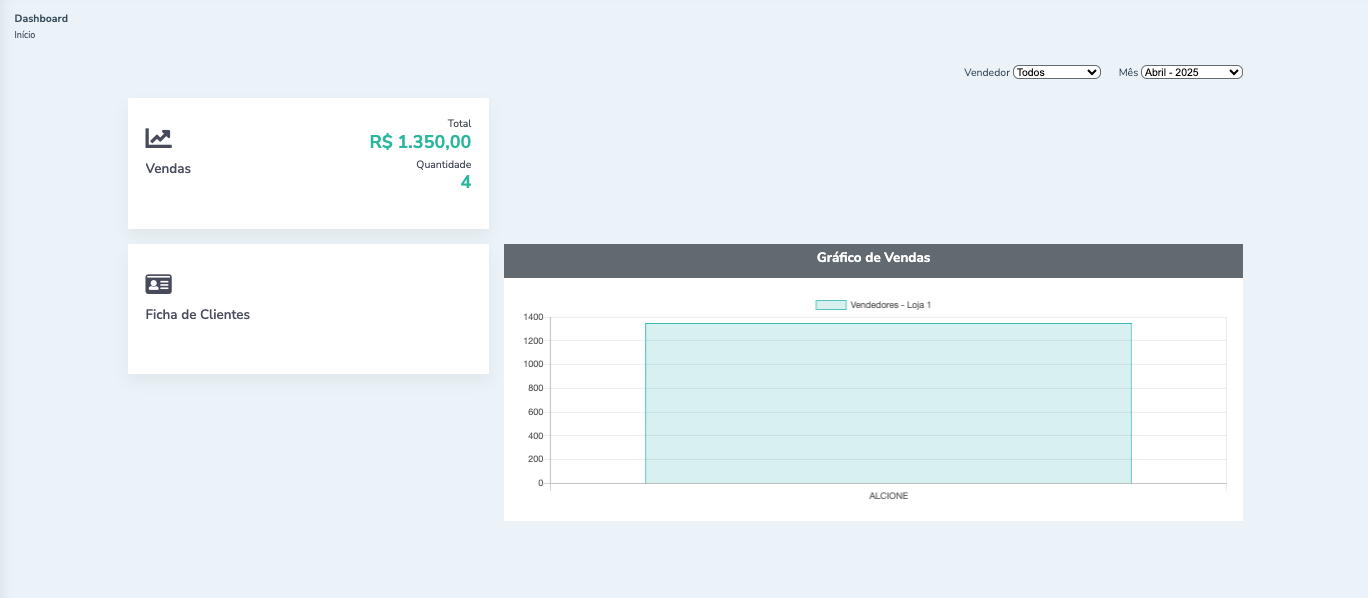This screenshot has width=1368, height=598.
Task: Click the sales quantity value 4
Action: 465,182
